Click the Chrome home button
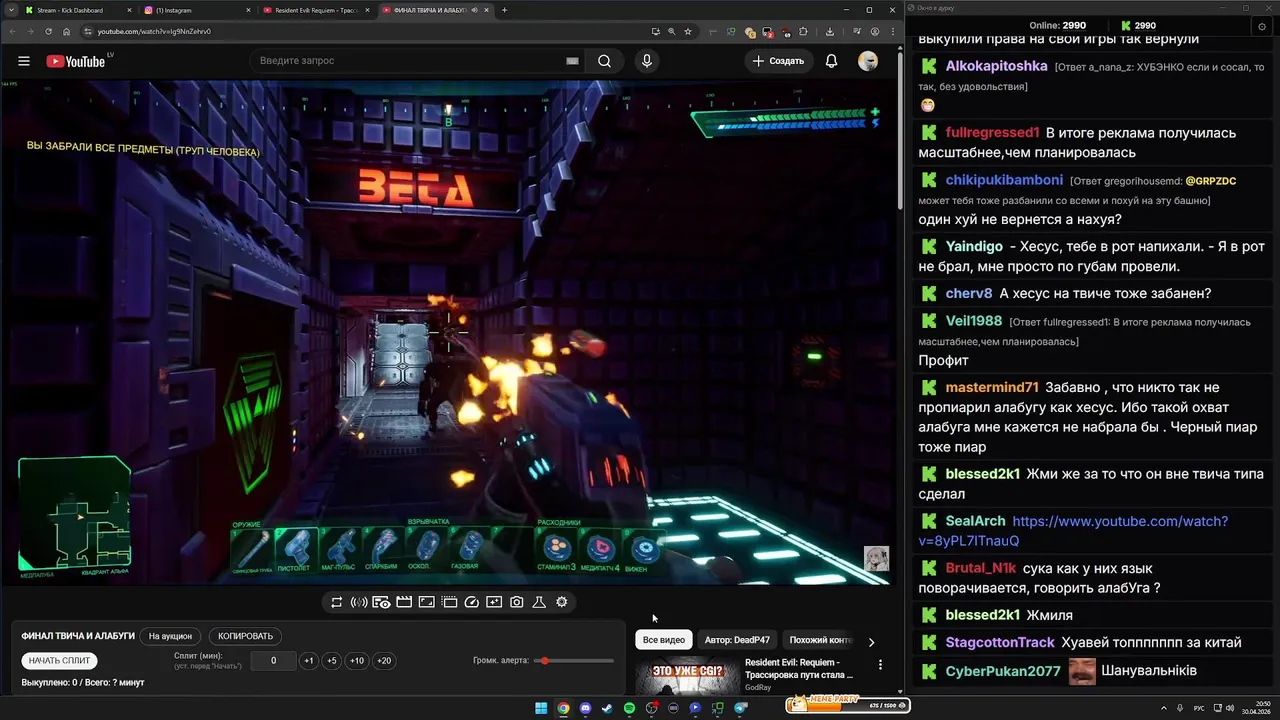 click(x=67, y=31)
